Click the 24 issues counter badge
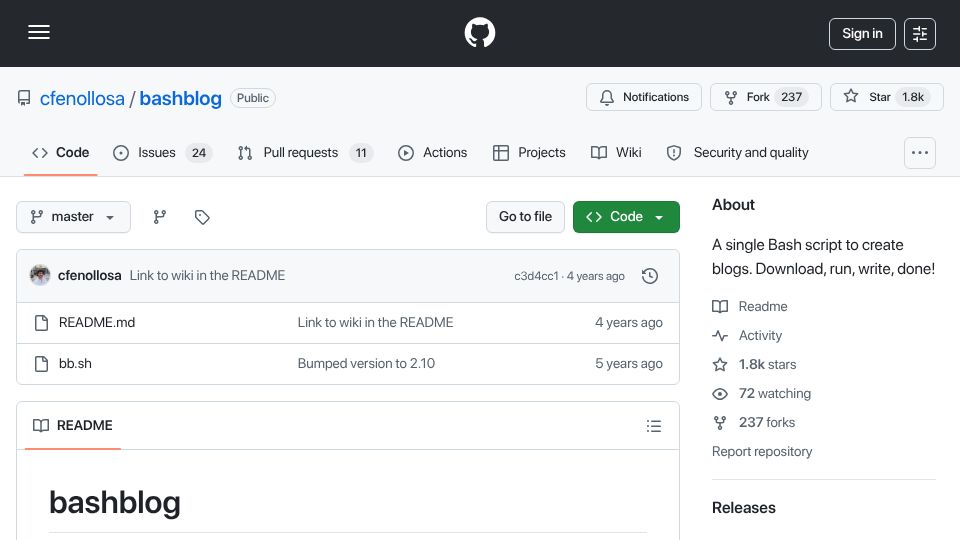960x540 pixels. (199, 152)
